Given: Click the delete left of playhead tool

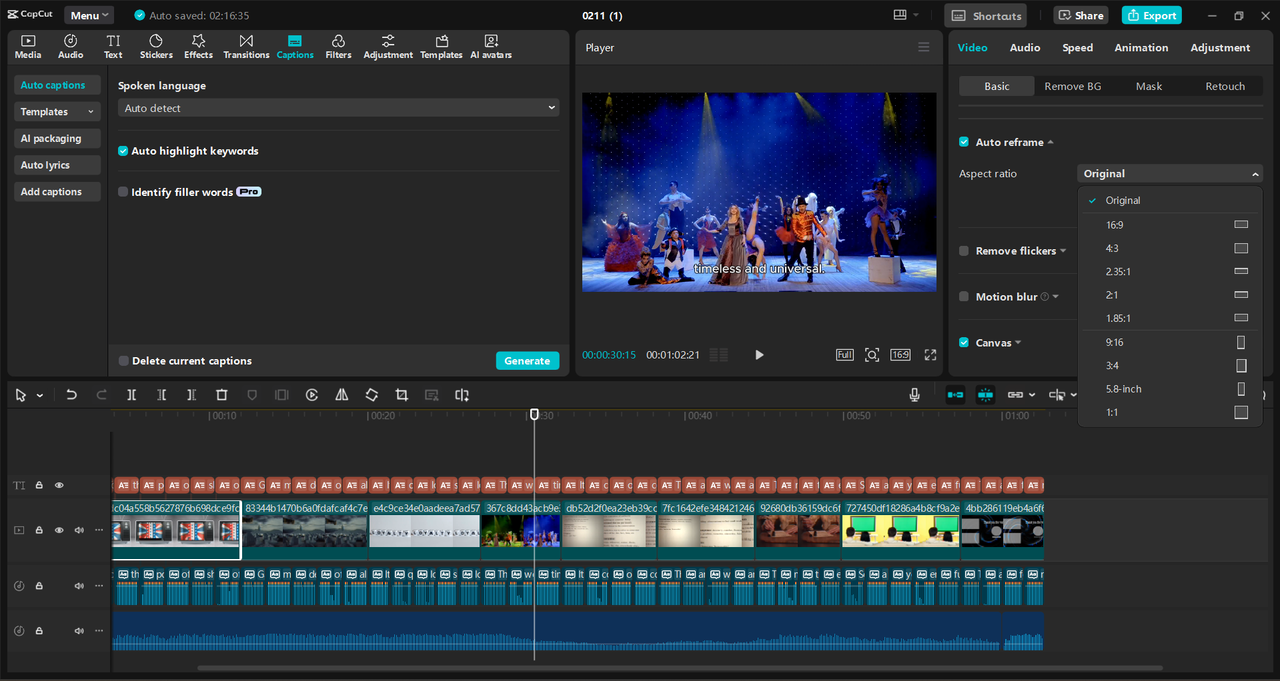Looking at the screenshot, I should click(161, 395).
